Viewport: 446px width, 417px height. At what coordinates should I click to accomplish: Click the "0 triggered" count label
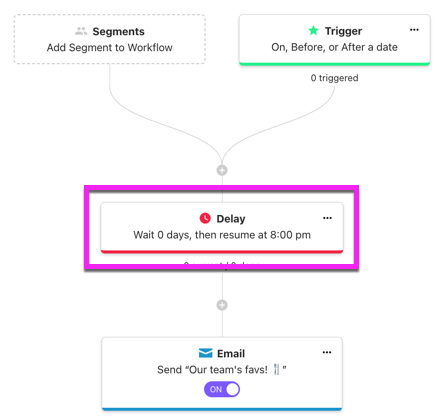[335, 78]
